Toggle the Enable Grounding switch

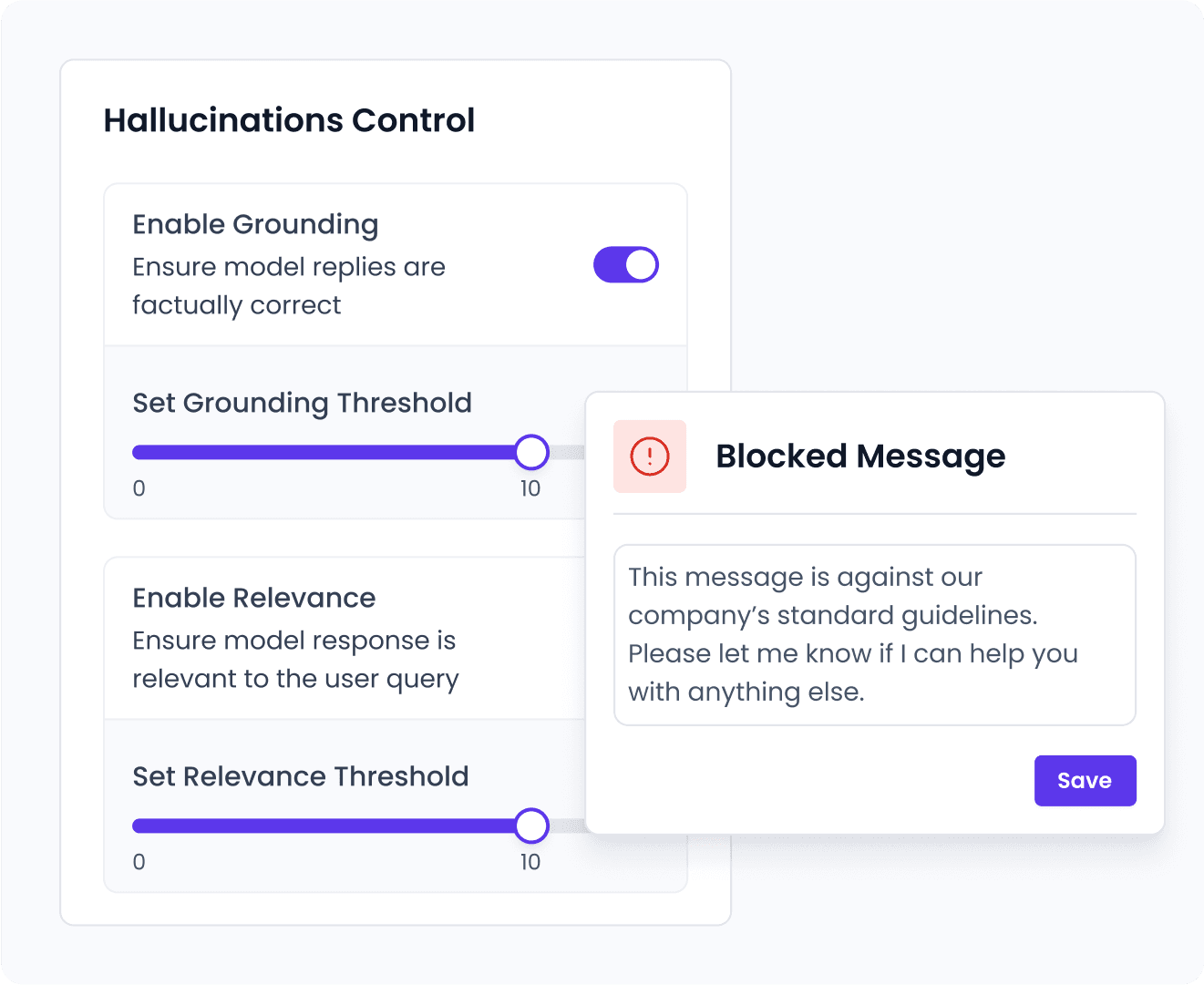click(625, 265)
